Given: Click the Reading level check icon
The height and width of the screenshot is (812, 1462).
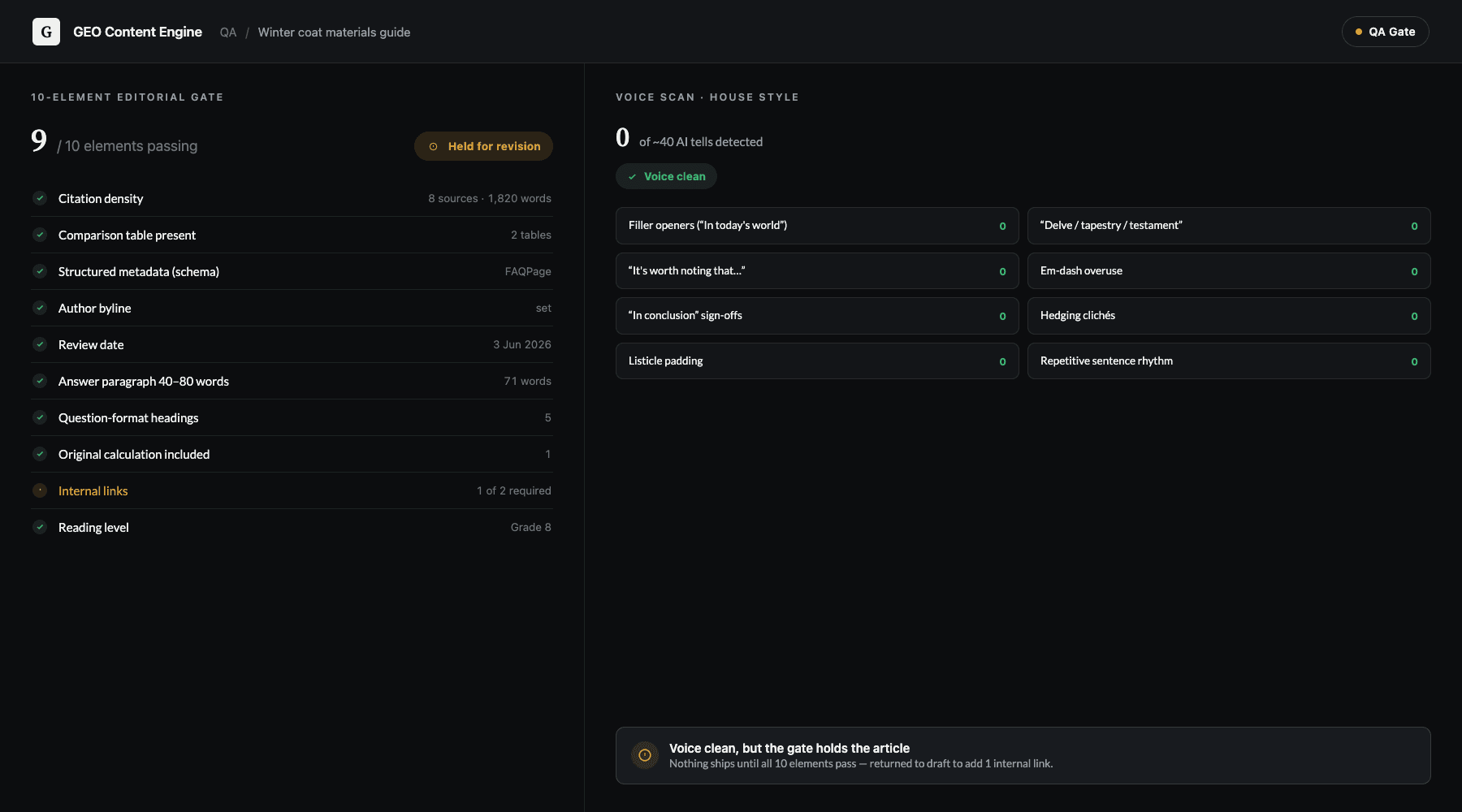Looking at the screenshot, I should (x=40, y=527).
